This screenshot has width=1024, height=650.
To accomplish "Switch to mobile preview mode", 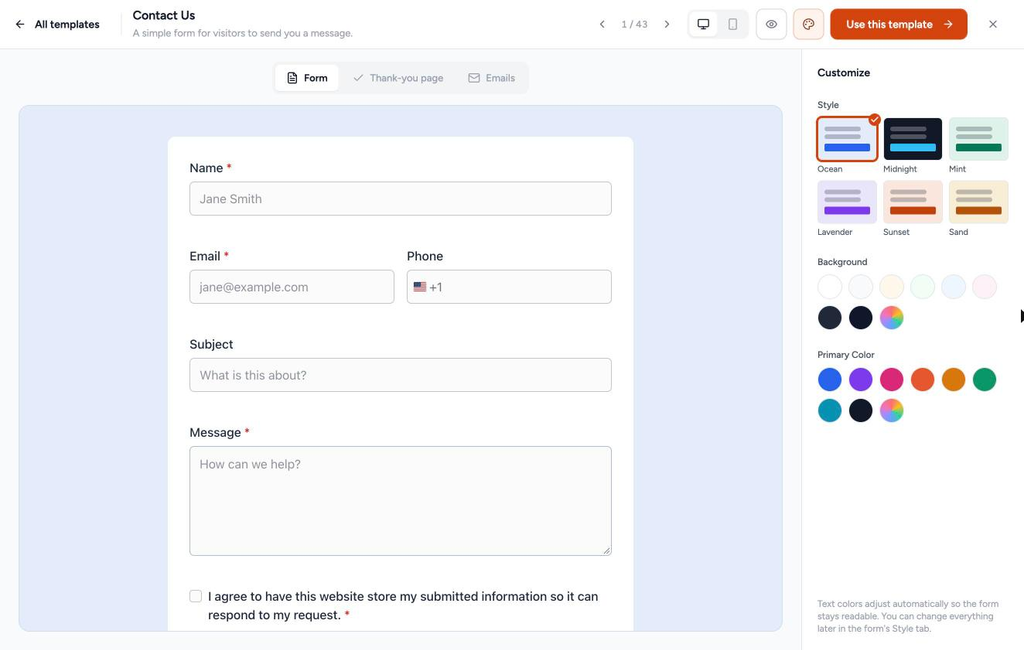I will pos(733,24).
